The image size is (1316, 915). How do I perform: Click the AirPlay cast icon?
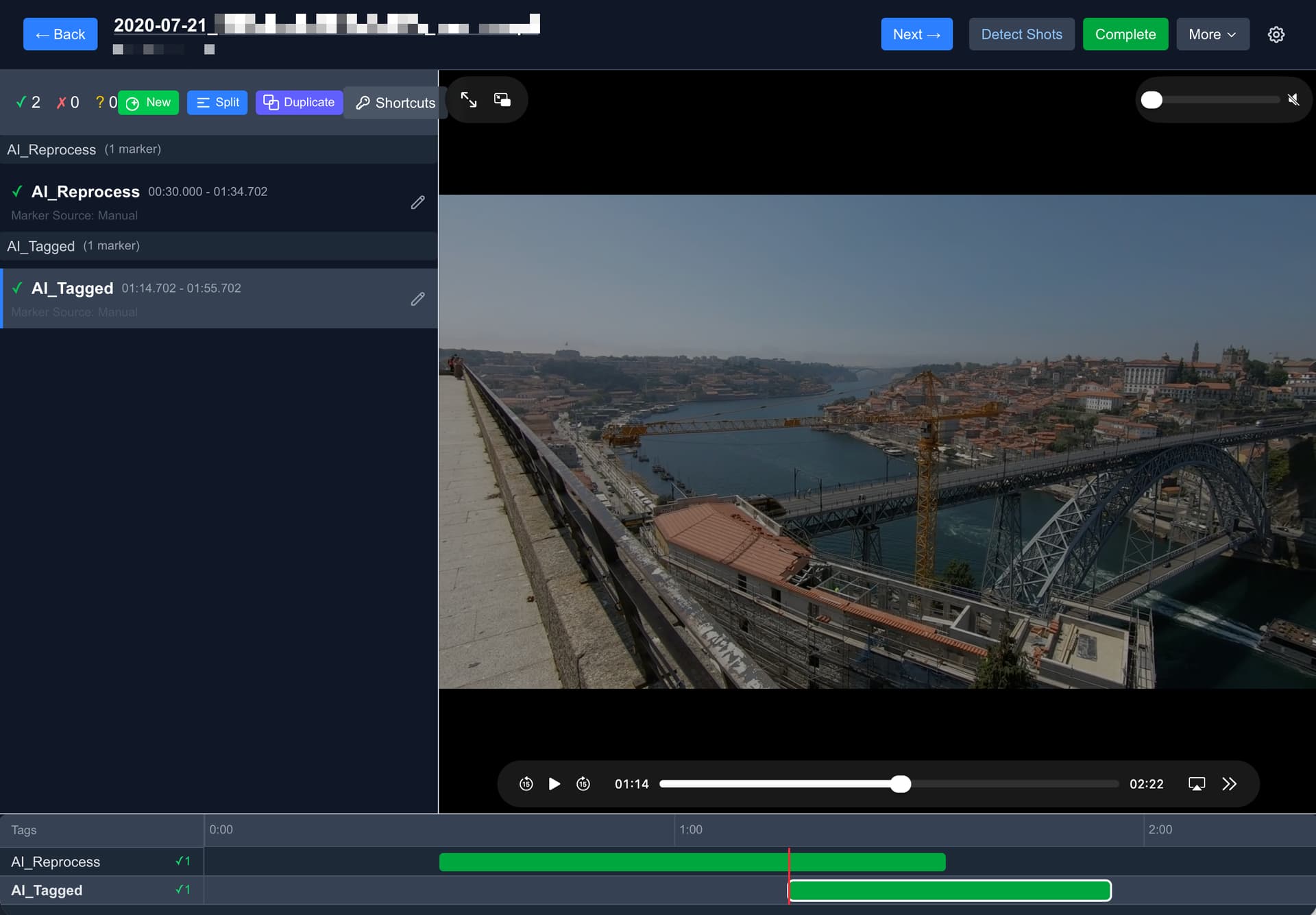point(1196,783)
